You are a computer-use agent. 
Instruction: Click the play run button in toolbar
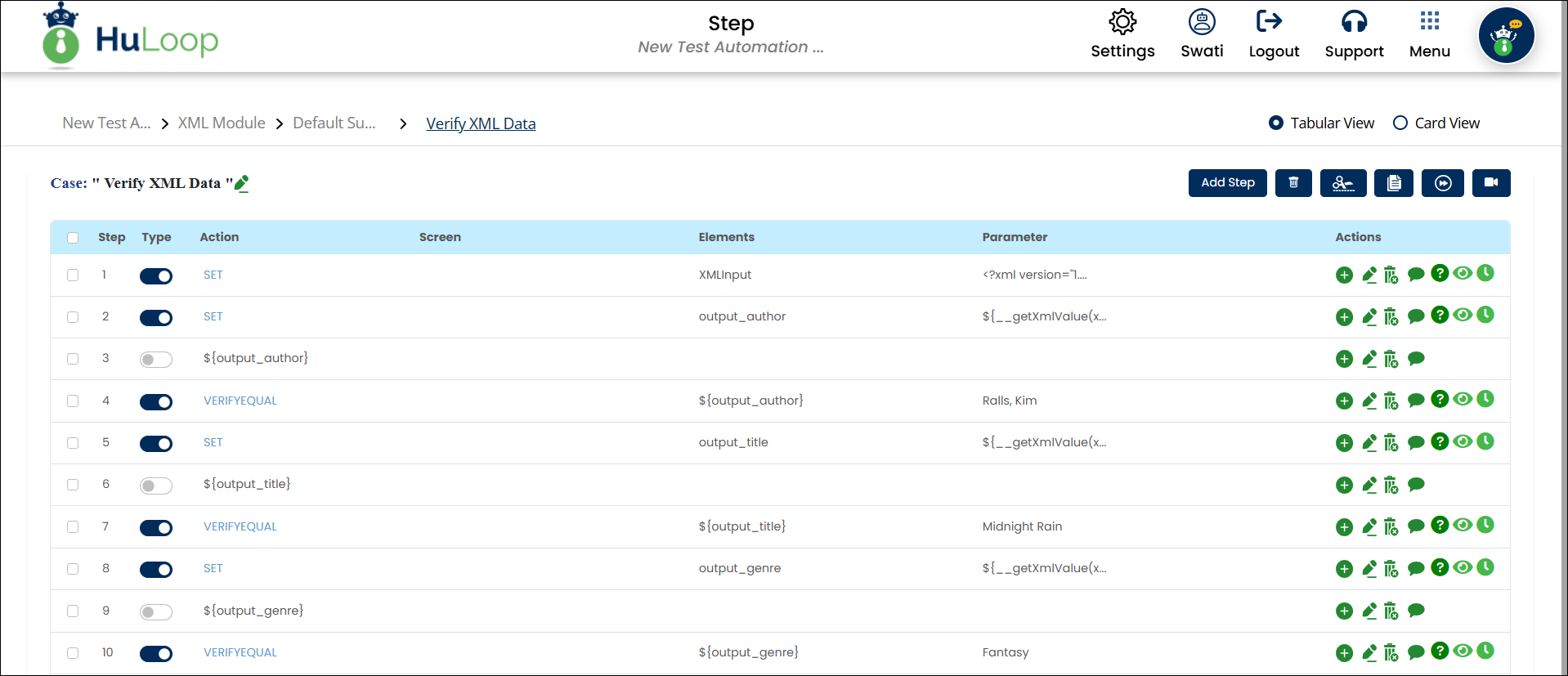tap(1442, 183)
